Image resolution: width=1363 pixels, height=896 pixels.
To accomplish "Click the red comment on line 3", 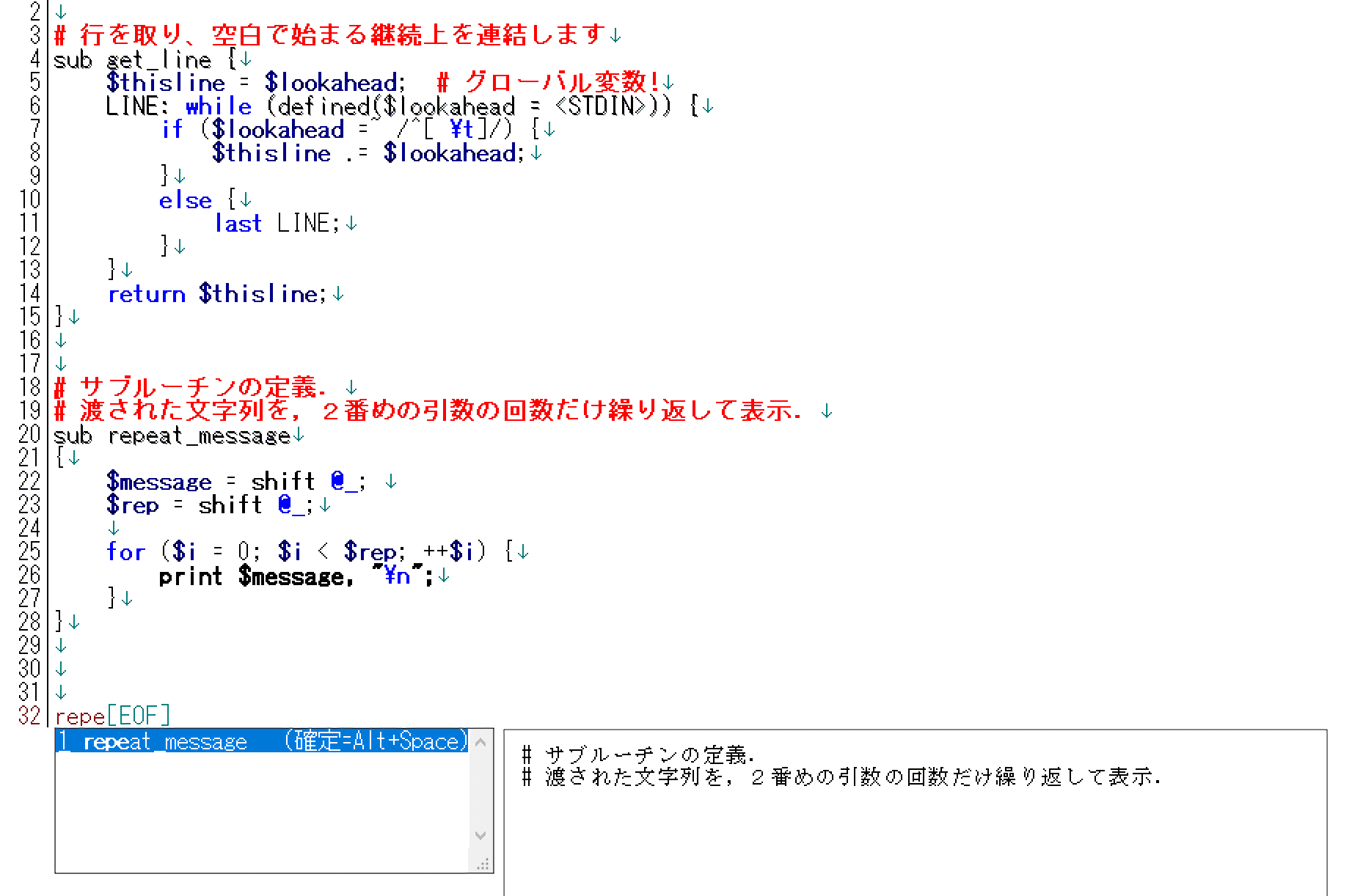I will (337, 35).
